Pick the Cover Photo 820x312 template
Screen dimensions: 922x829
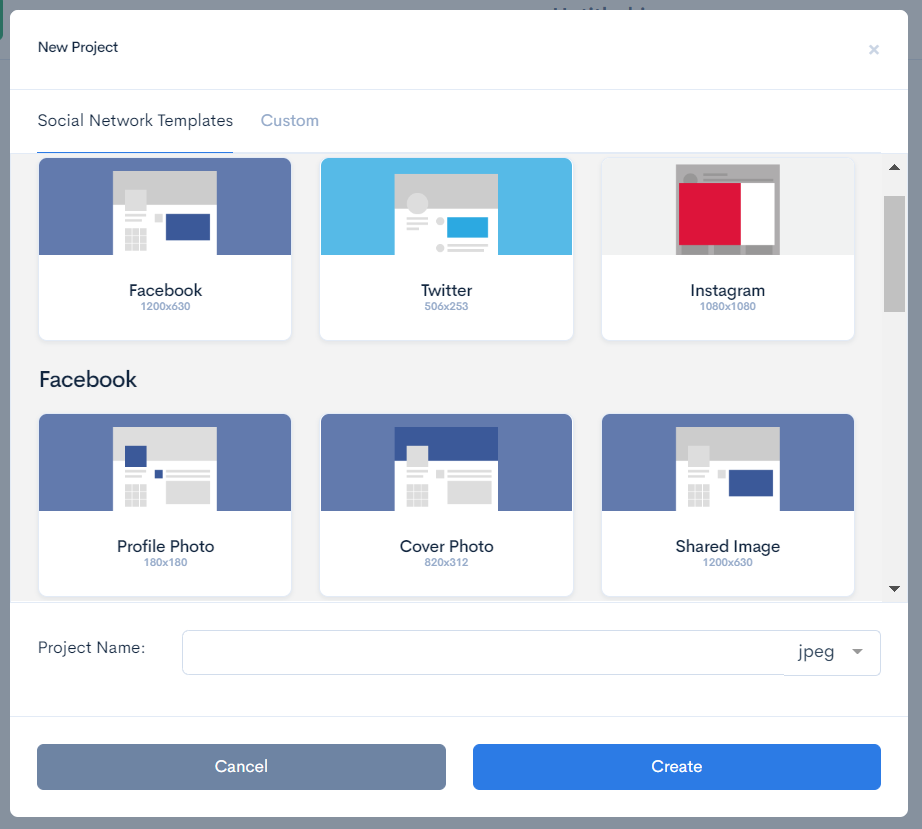click(446, 504)
